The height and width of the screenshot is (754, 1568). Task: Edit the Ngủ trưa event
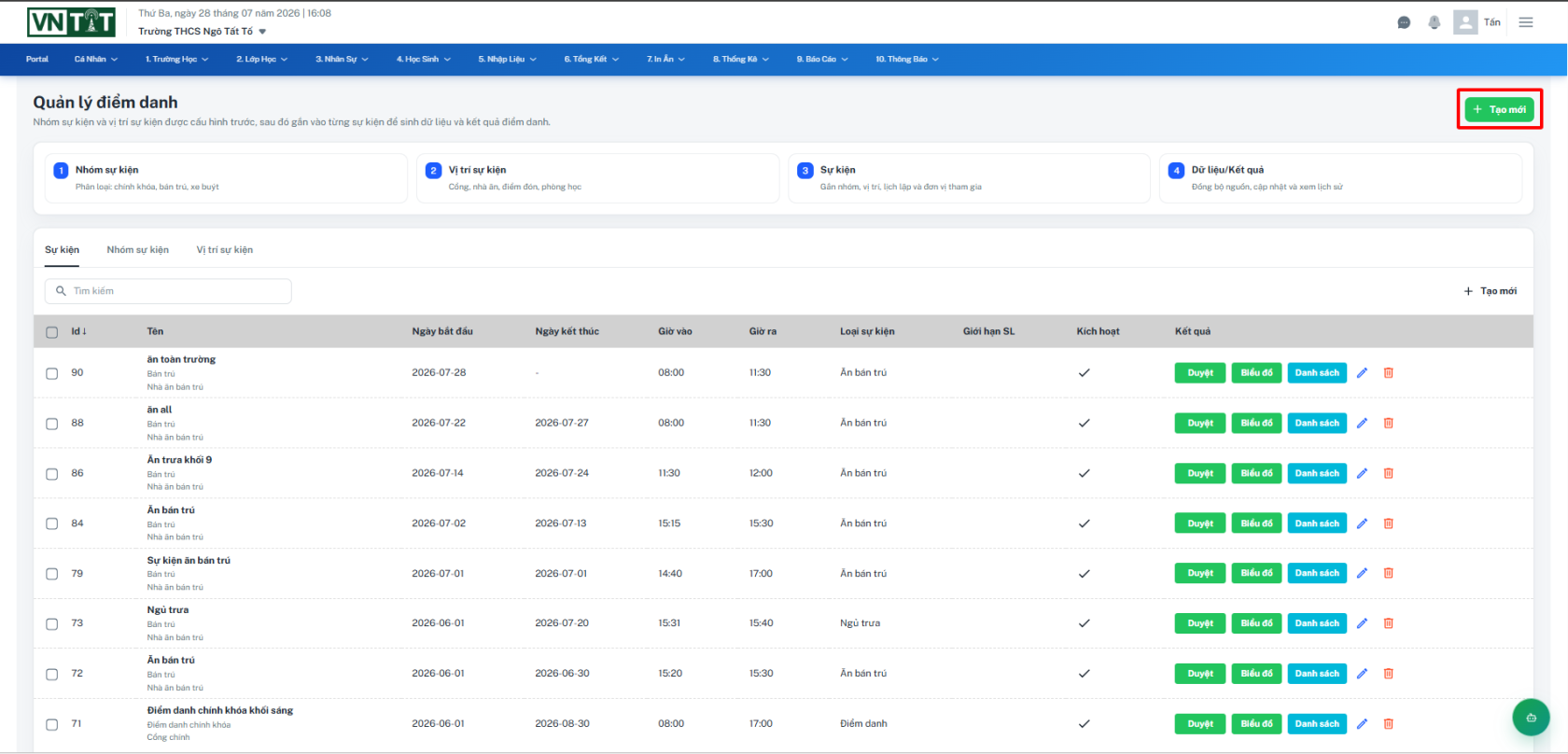(1362, 624)
